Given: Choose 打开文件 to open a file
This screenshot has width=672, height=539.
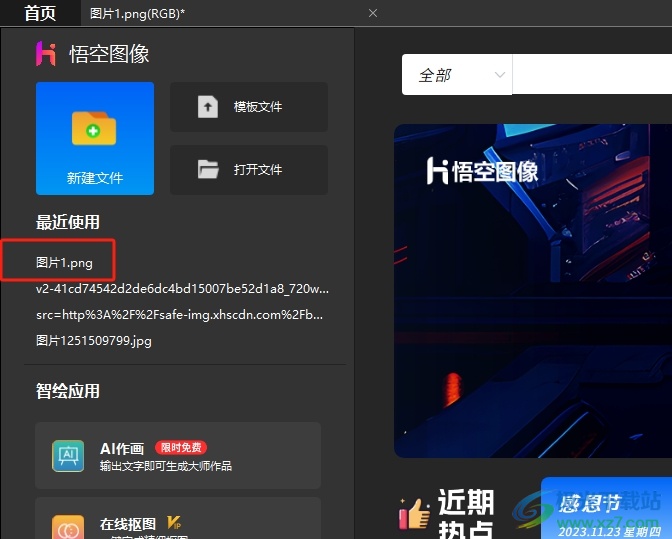Looking at the screenshot, I should [x=249, y=170].
